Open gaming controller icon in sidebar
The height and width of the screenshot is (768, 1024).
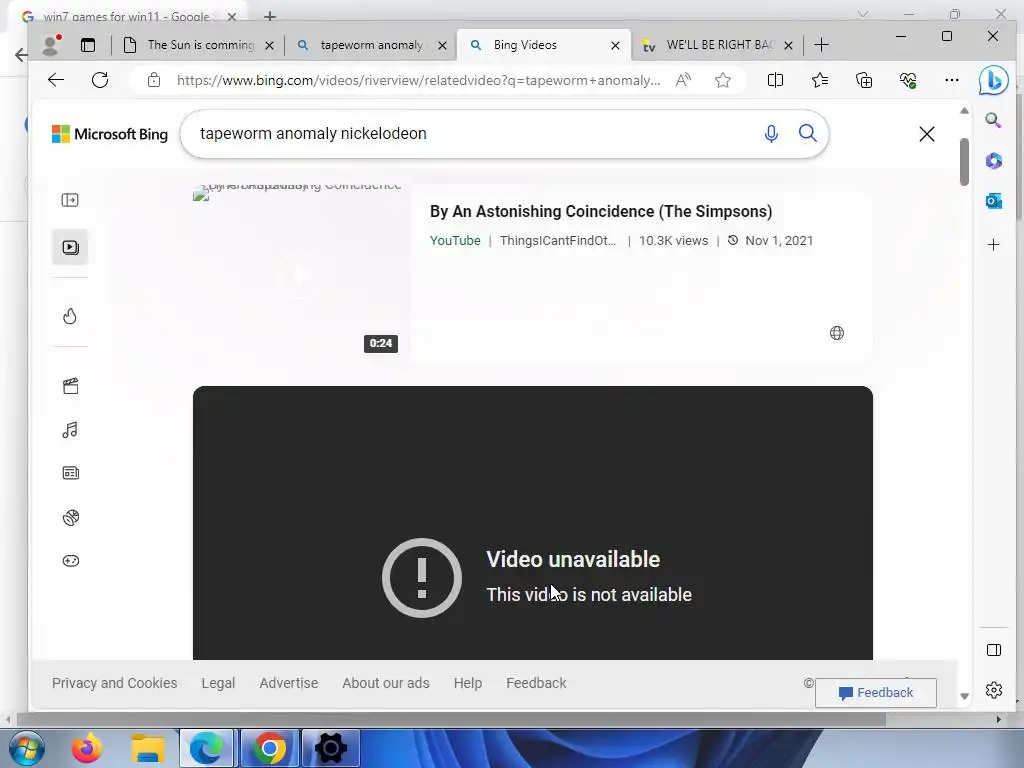[x=71, y=561]
